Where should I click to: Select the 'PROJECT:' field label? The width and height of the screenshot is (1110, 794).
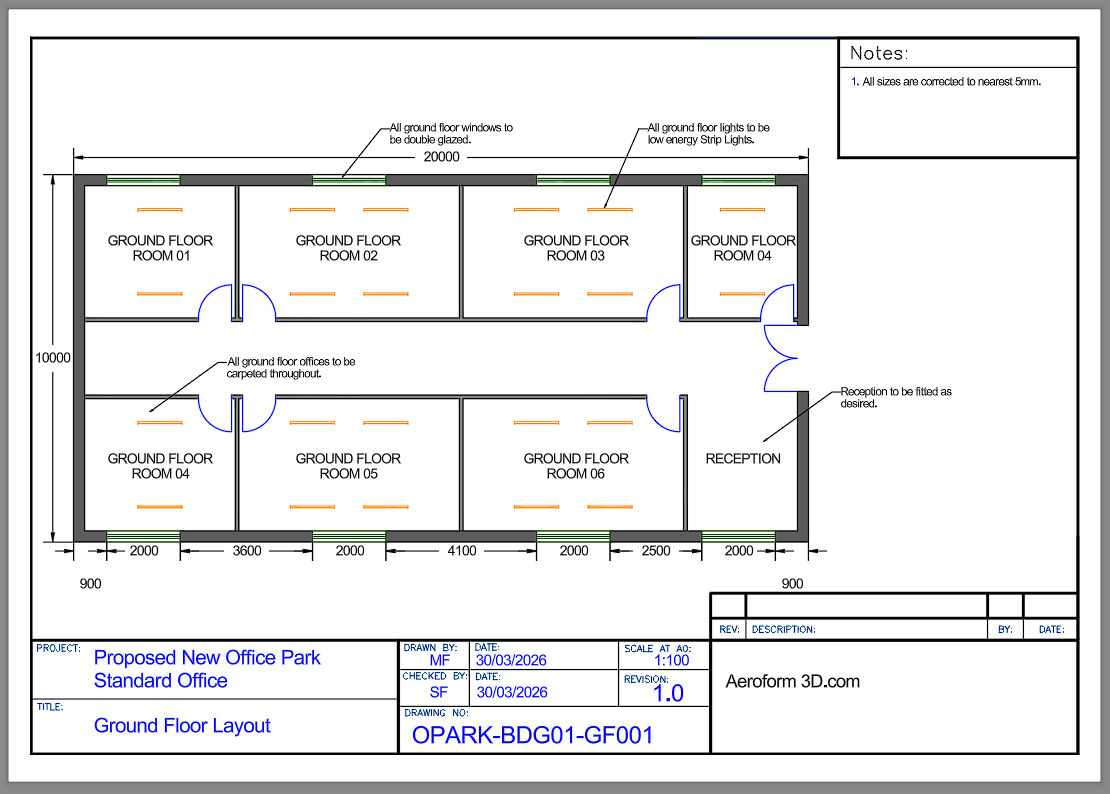(58, 648)
